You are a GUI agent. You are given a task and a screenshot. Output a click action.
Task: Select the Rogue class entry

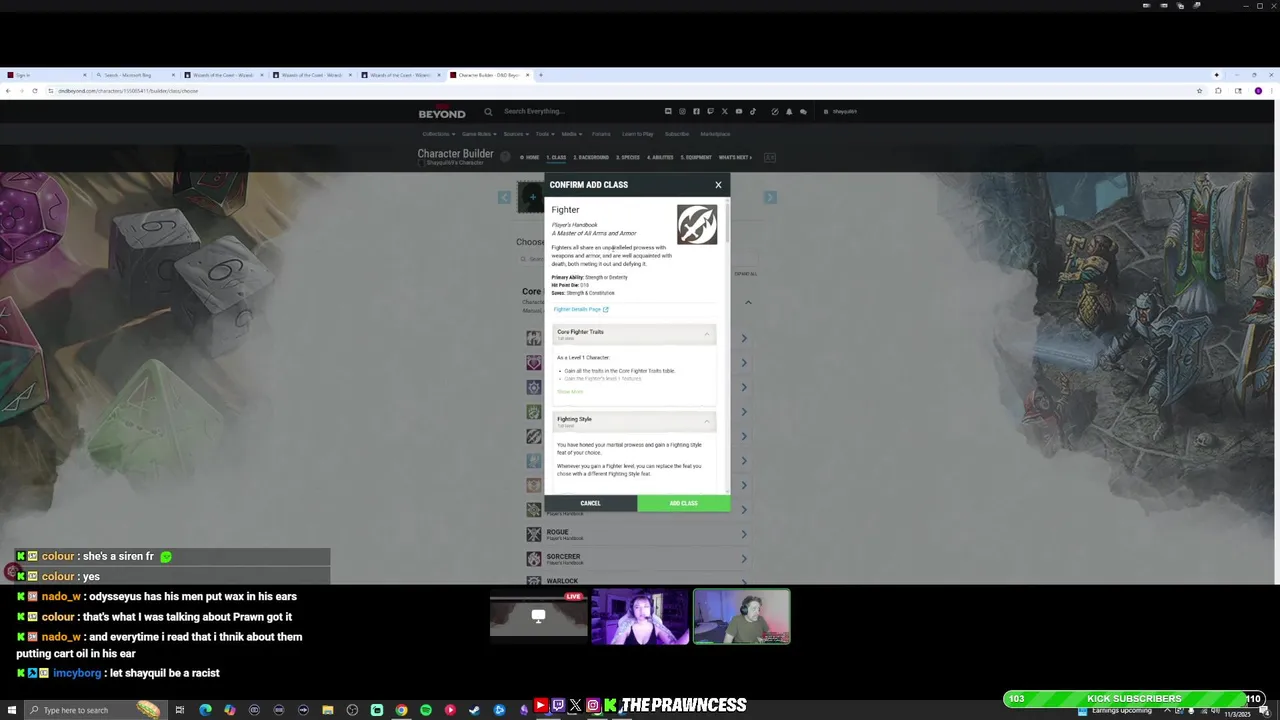636,534
